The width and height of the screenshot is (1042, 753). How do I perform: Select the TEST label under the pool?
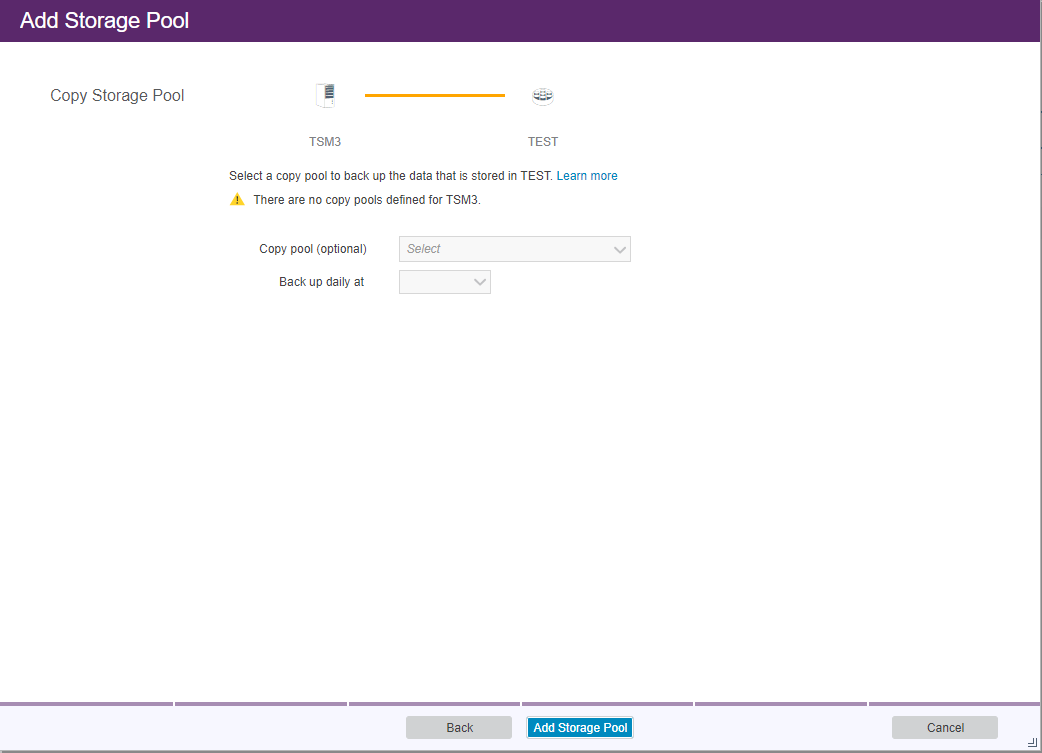click(x=543, y=142)
